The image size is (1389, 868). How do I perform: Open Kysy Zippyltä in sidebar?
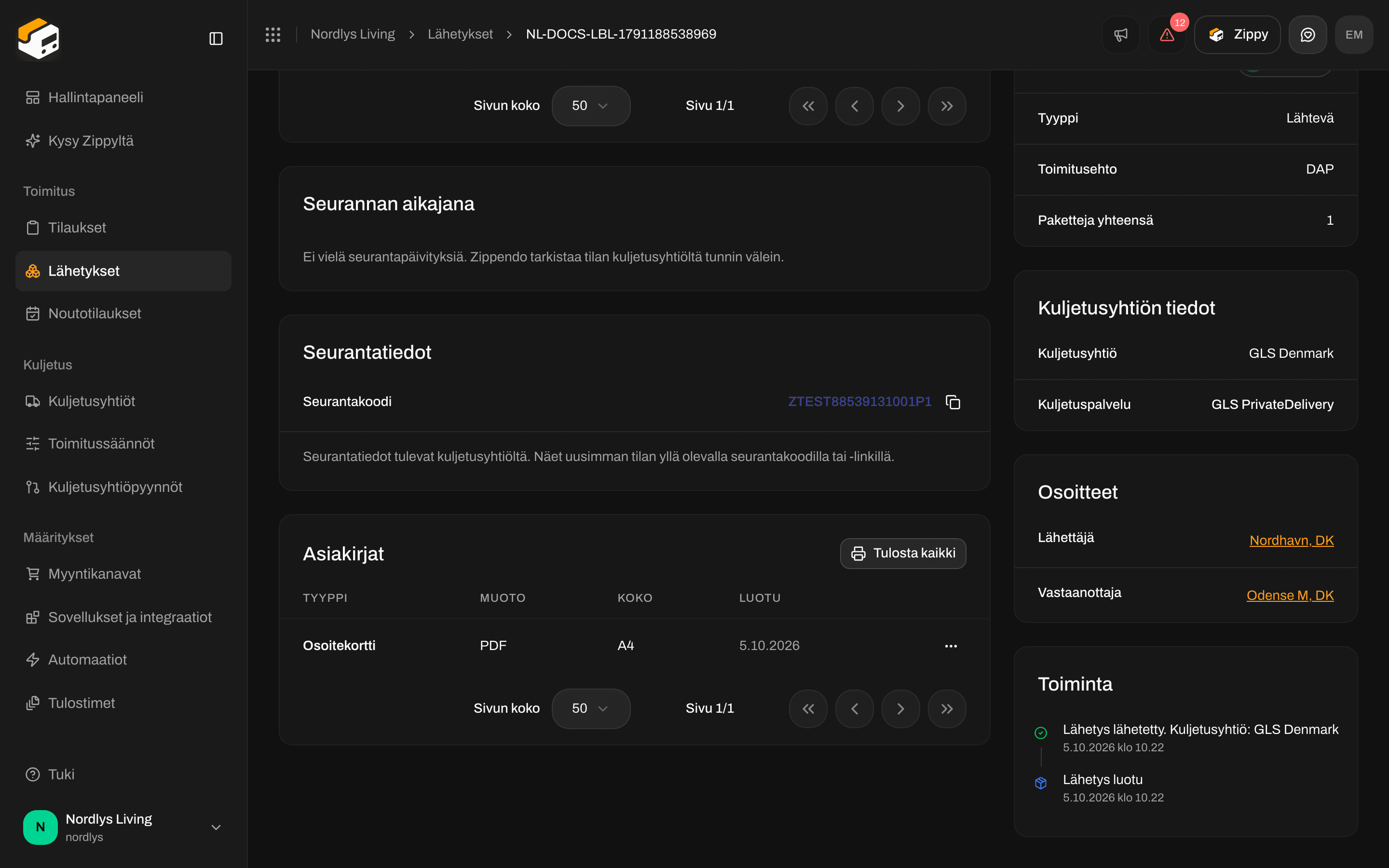coord(123,141)
